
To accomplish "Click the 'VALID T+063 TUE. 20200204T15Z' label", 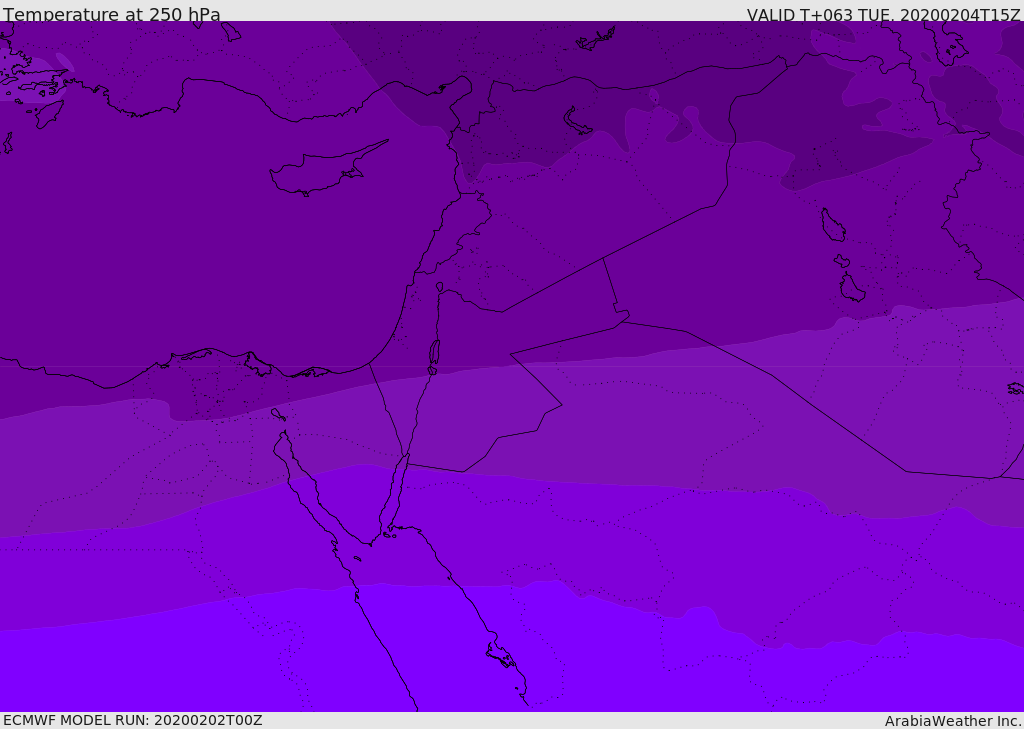I will [884, 14].
